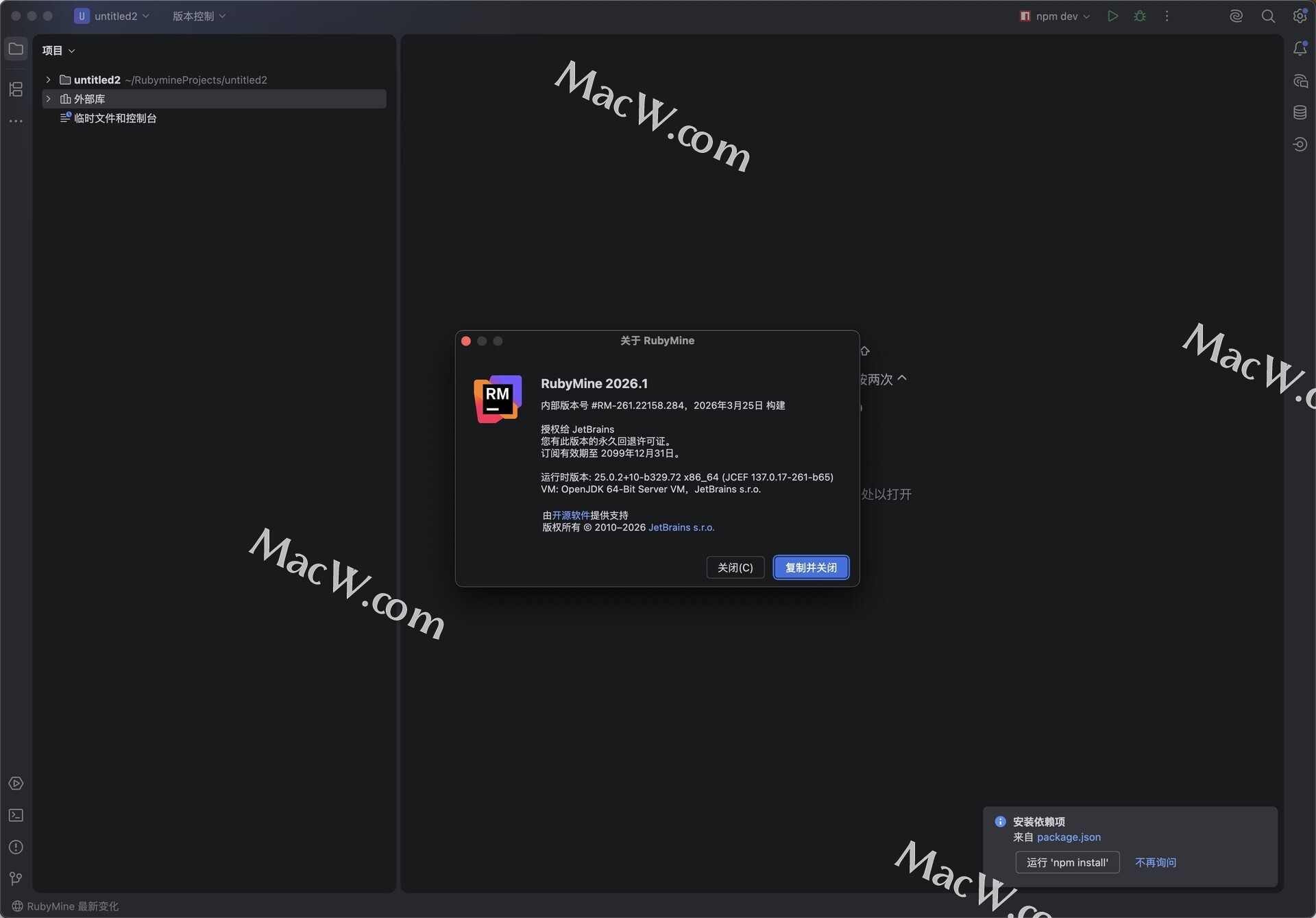Open the Git tool window icon

click(16, 878)
